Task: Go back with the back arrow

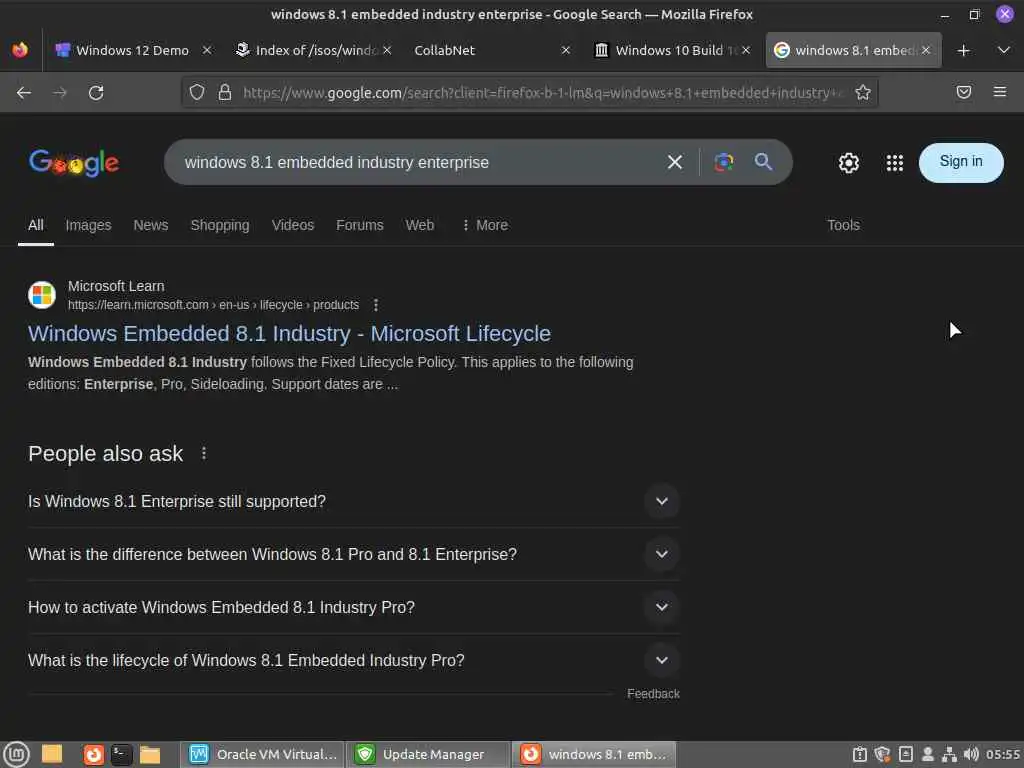Action: tap(24, 93)
